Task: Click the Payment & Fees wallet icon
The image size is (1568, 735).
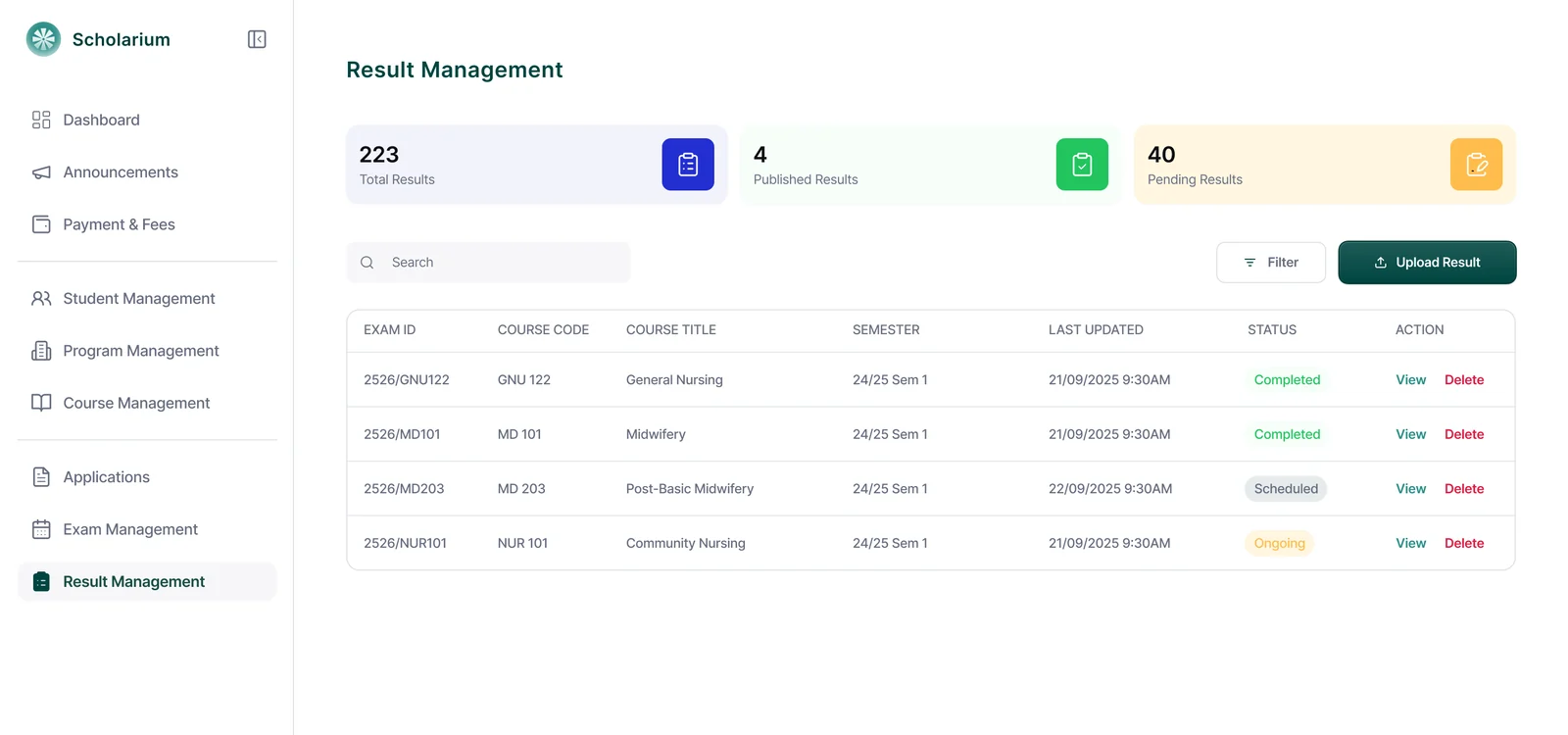Action: pos(41,224)
